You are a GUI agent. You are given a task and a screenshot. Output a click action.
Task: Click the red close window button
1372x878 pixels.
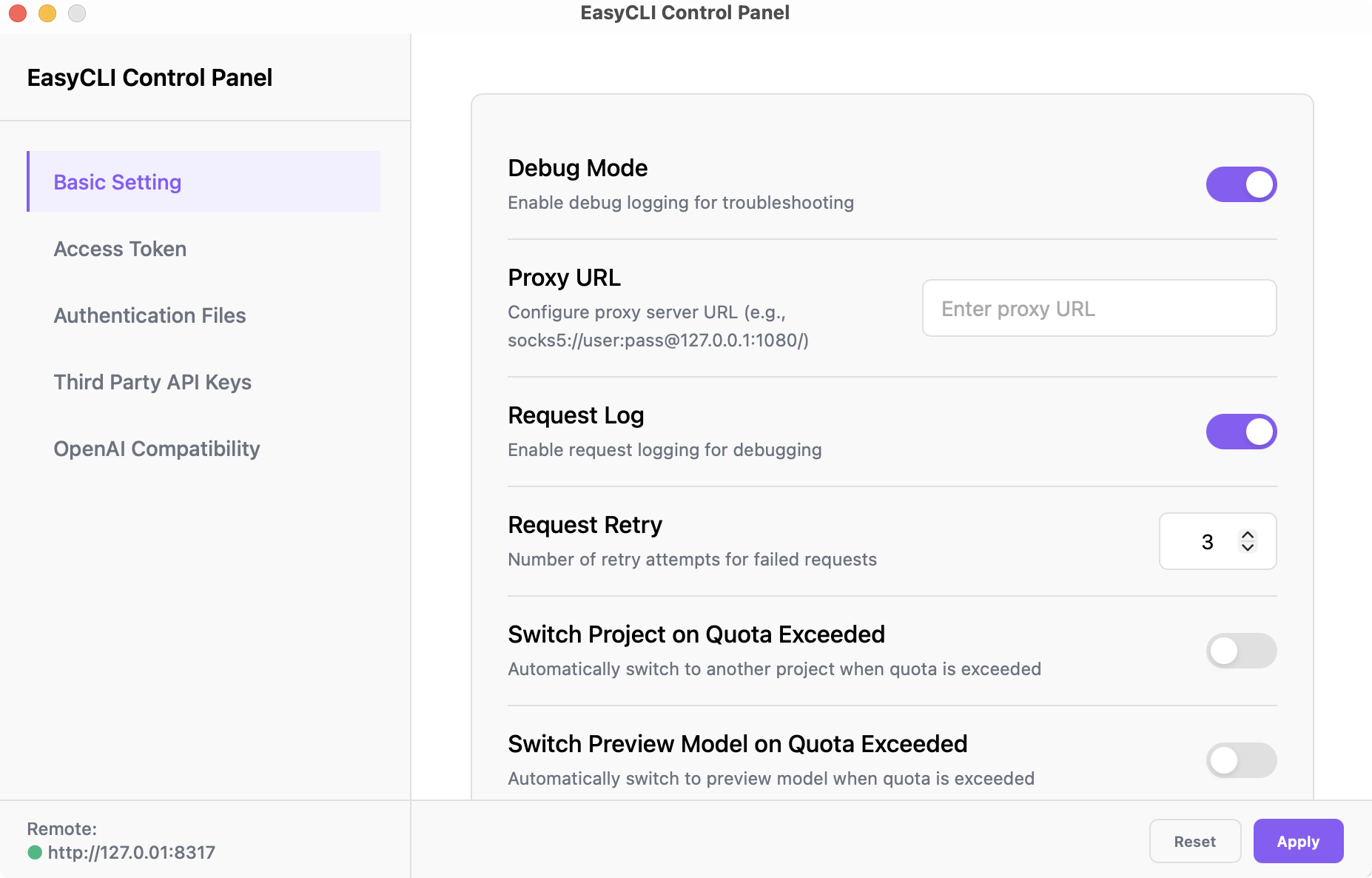[19, 13]
